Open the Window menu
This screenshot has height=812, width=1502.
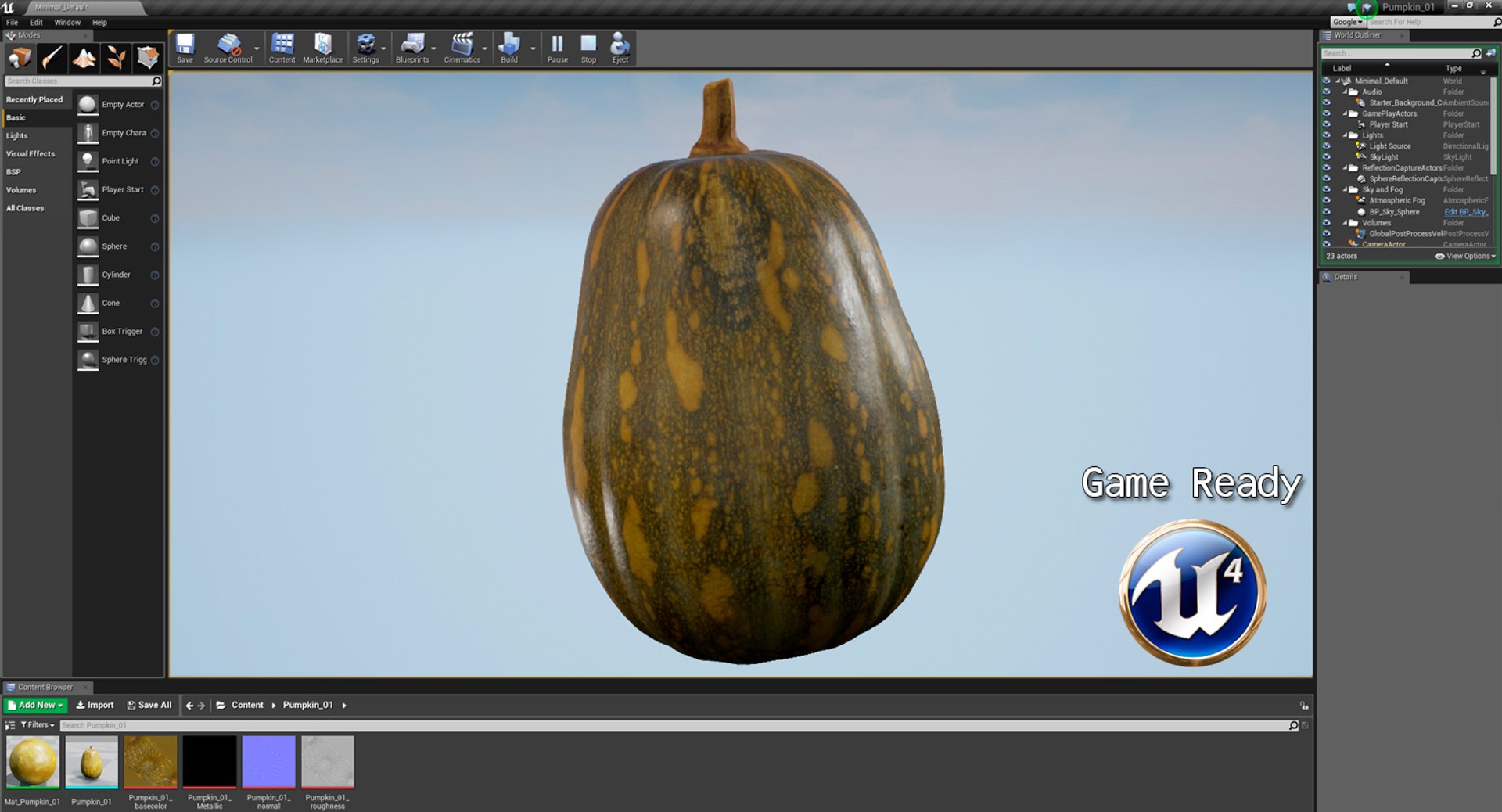pos(67,23)
